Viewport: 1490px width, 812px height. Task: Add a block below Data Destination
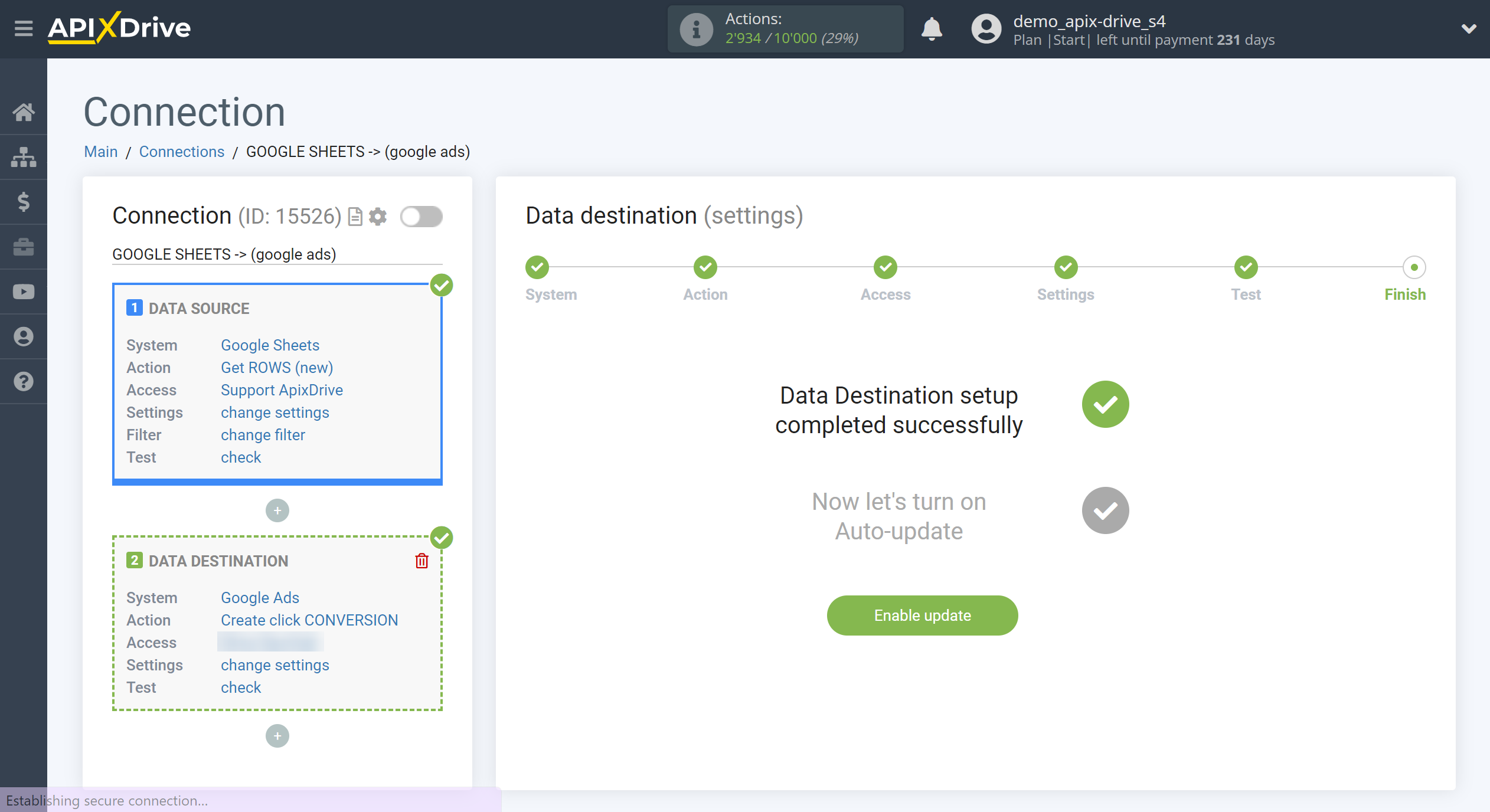click(x=277, y=736)
